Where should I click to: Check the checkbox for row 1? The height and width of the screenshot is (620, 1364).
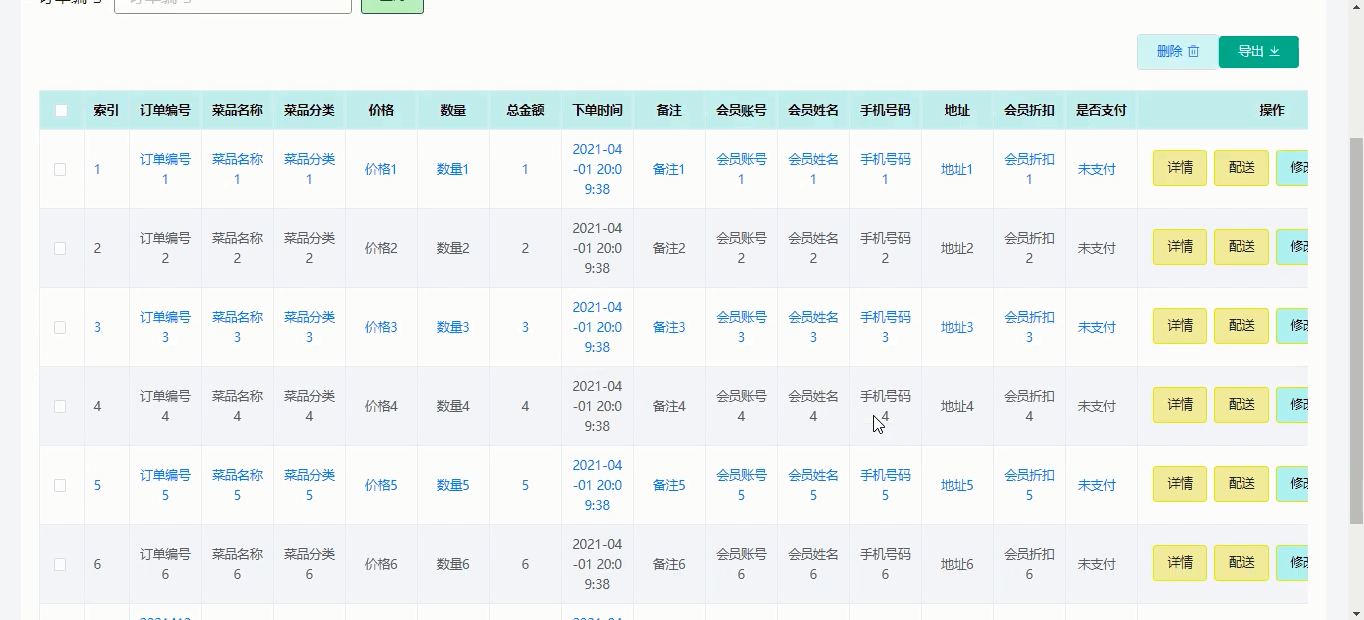[60, 170]
